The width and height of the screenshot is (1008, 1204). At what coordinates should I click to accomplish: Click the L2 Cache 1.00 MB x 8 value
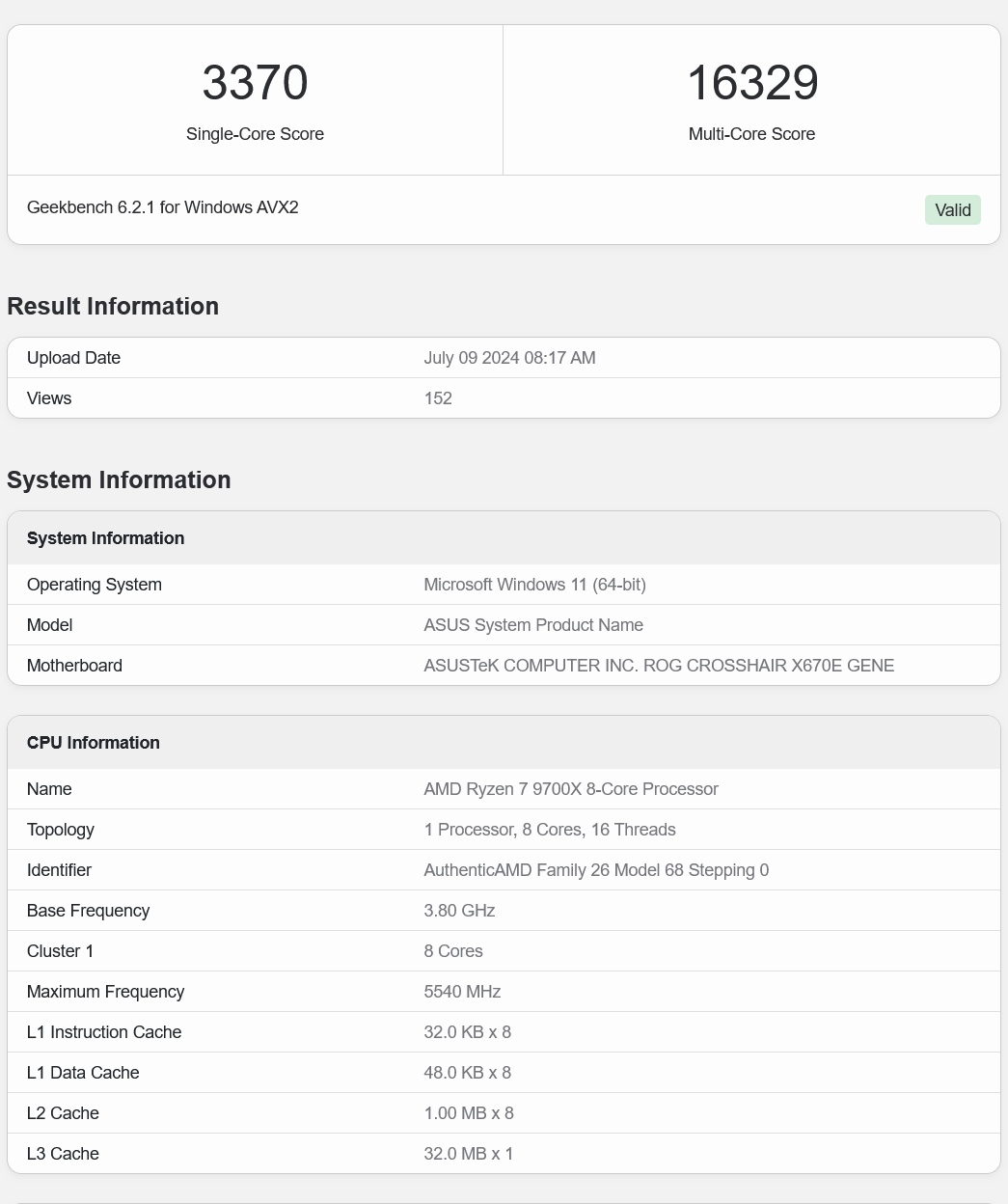pos(468,1113)
